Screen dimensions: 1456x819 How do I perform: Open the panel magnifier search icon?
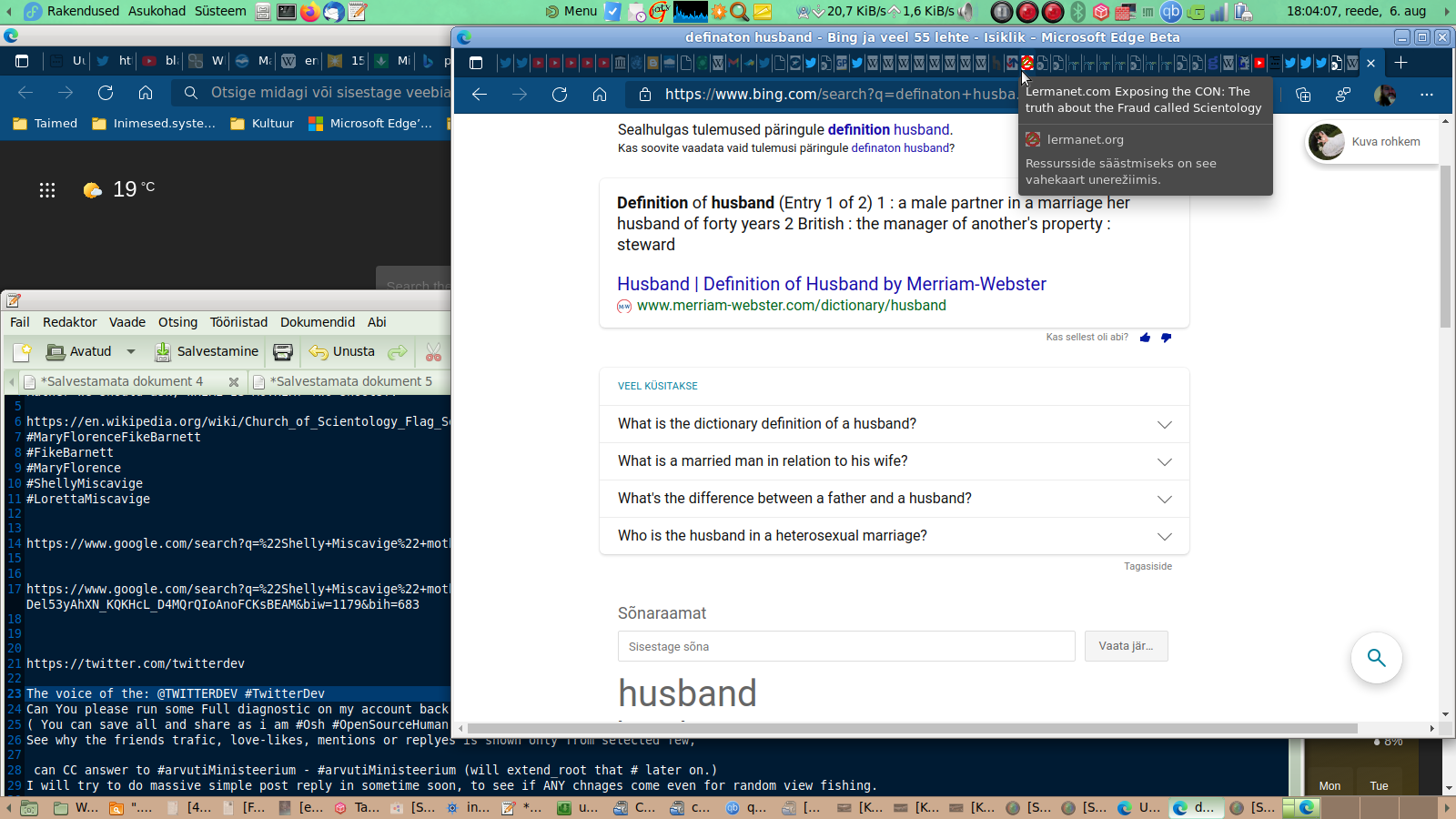(739, 12)
